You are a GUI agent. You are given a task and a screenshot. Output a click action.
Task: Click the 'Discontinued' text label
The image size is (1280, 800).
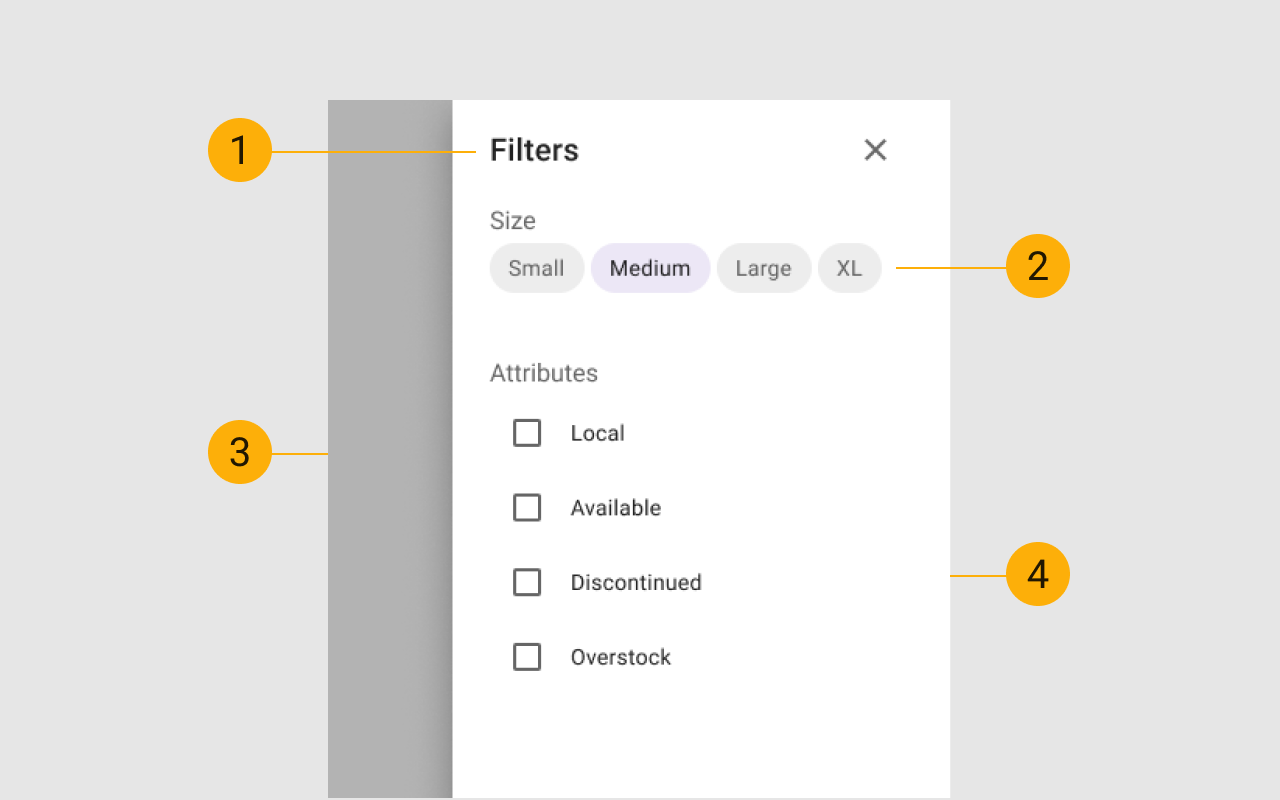pyautogui.click(x=636, y=582)
